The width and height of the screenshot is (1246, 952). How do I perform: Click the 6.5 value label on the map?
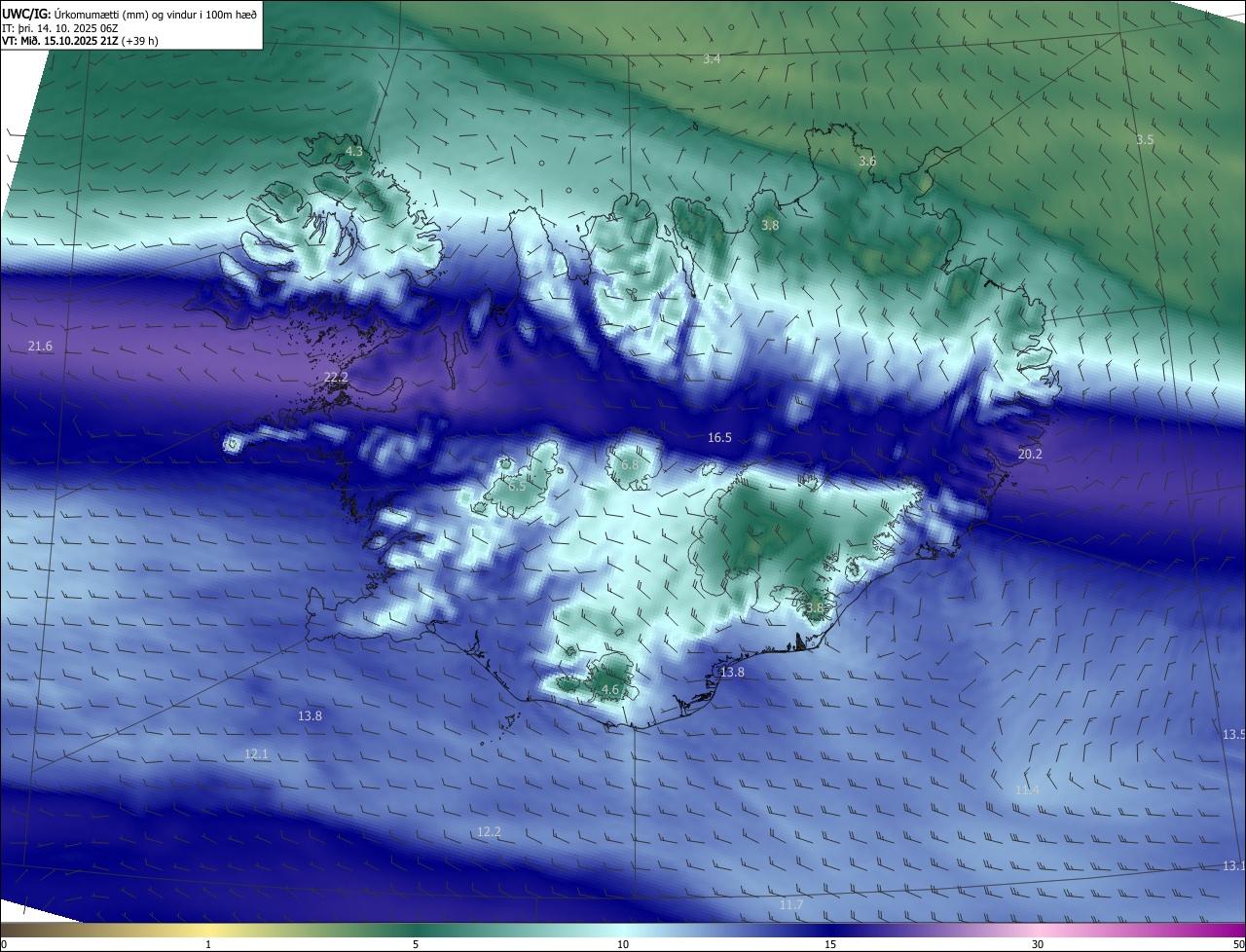point(517,486)
